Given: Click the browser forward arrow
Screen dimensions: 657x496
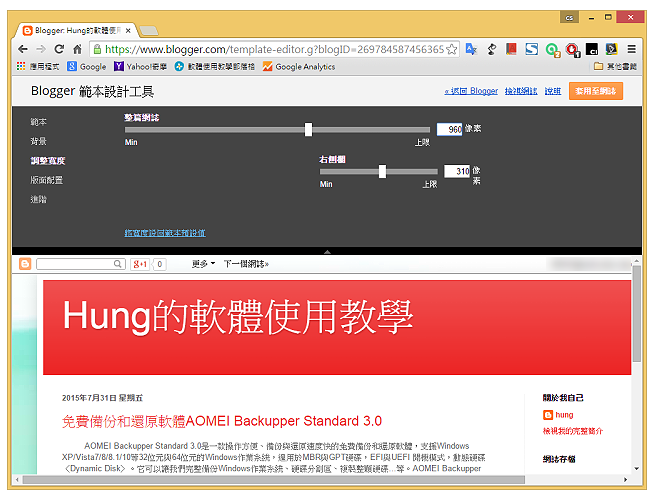Looking at the screenshot, I should (x=41, y=49).
